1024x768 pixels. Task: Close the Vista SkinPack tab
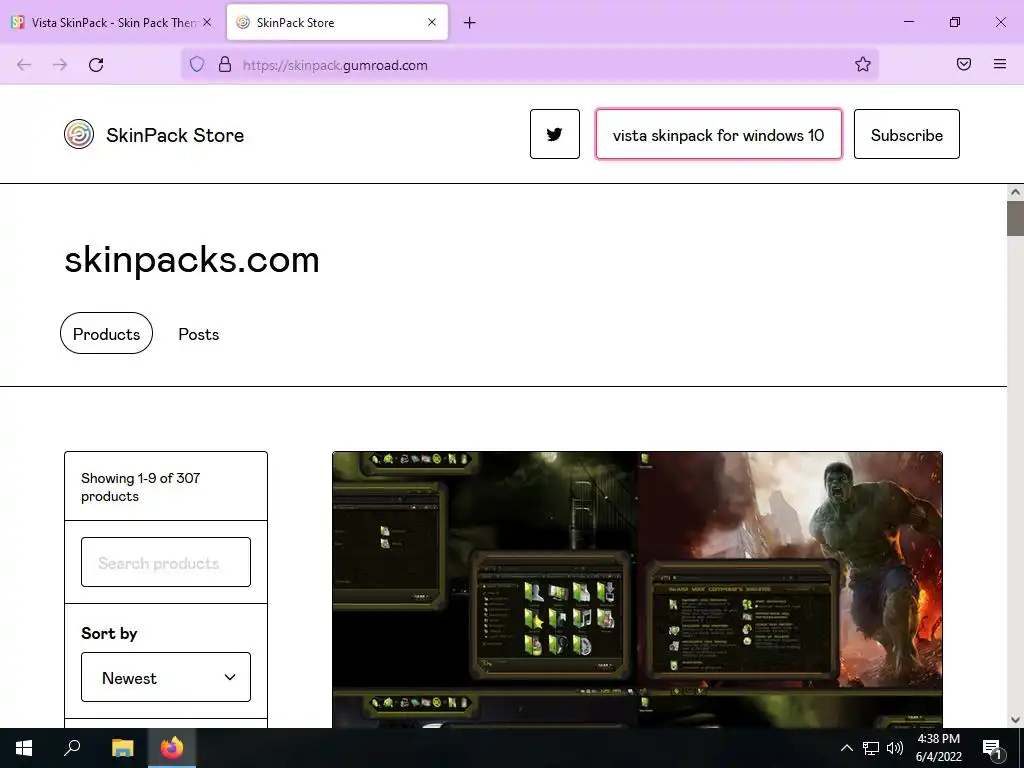pyautogui.click(x=207, y=22)
